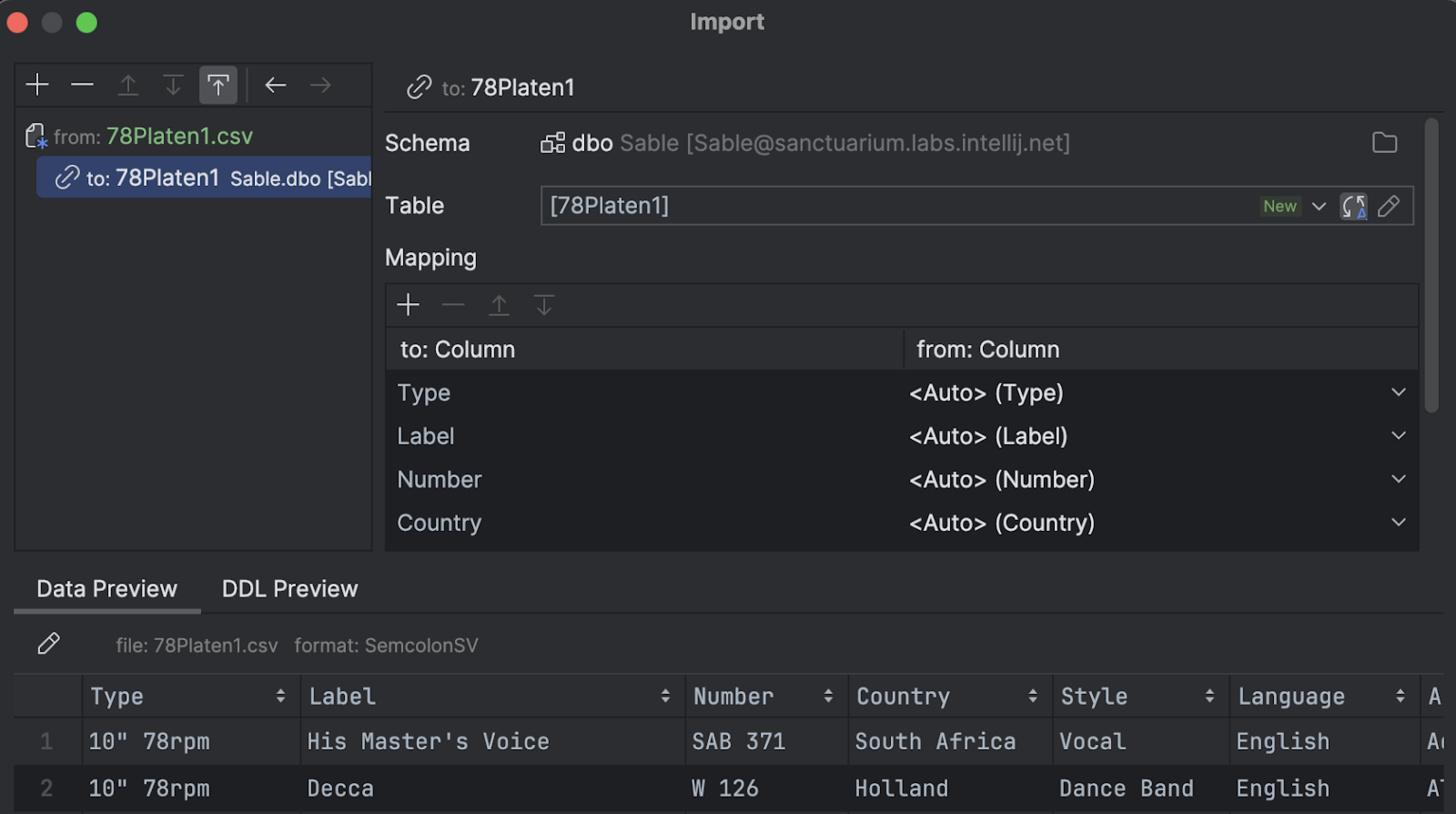Click the add new mapping row icon
The width and height of the screenshot is (1456, 814).
[x=408, y=304]
